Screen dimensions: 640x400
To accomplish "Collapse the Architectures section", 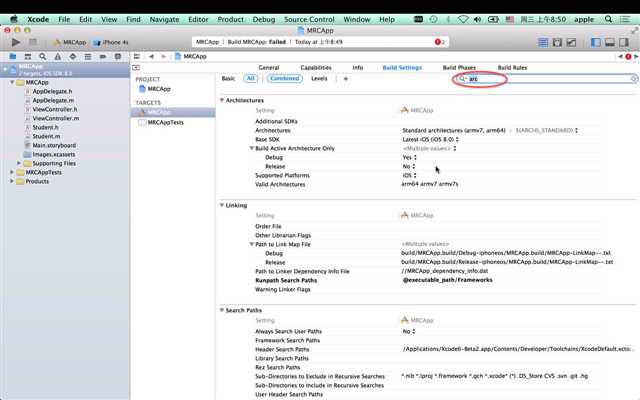I will 222,100.
